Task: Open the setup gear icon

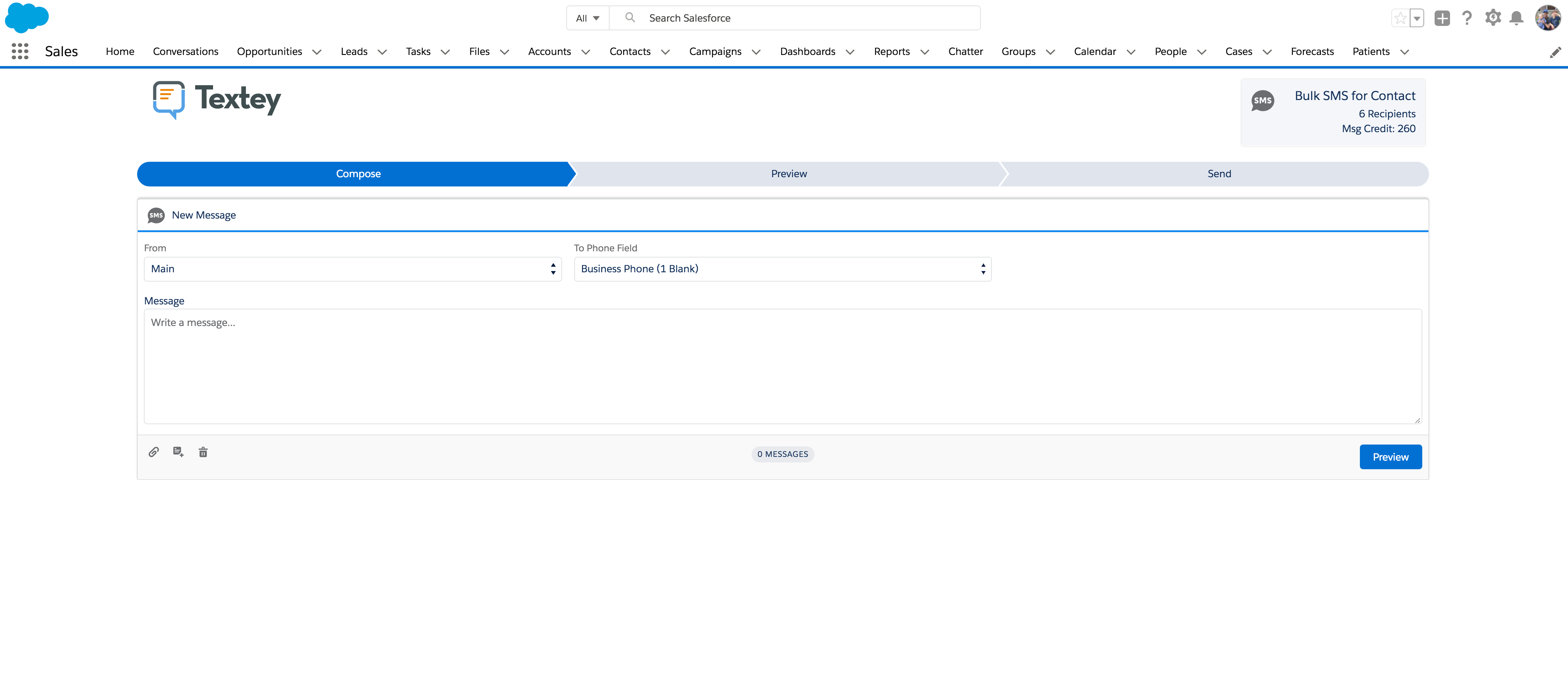Action: click(1493, 18)
